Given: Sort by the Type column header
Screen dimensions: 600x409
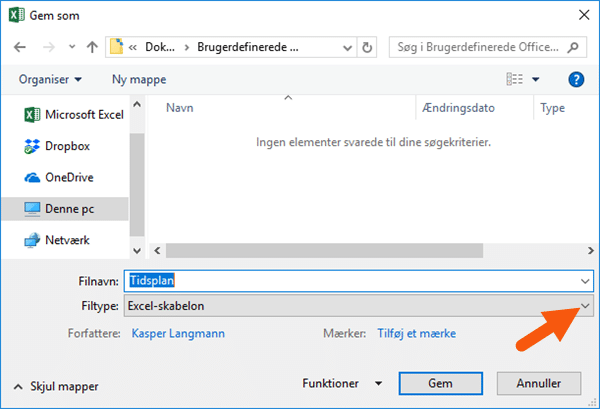Looking at the screenshot, I should click(552, 108).
